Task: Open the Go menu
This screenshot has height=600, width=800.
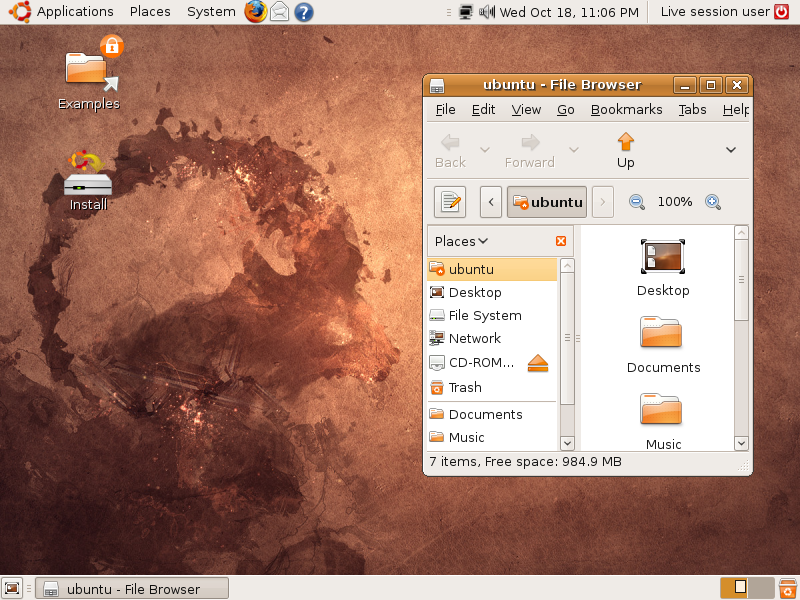Action: (x=566, y=110)
